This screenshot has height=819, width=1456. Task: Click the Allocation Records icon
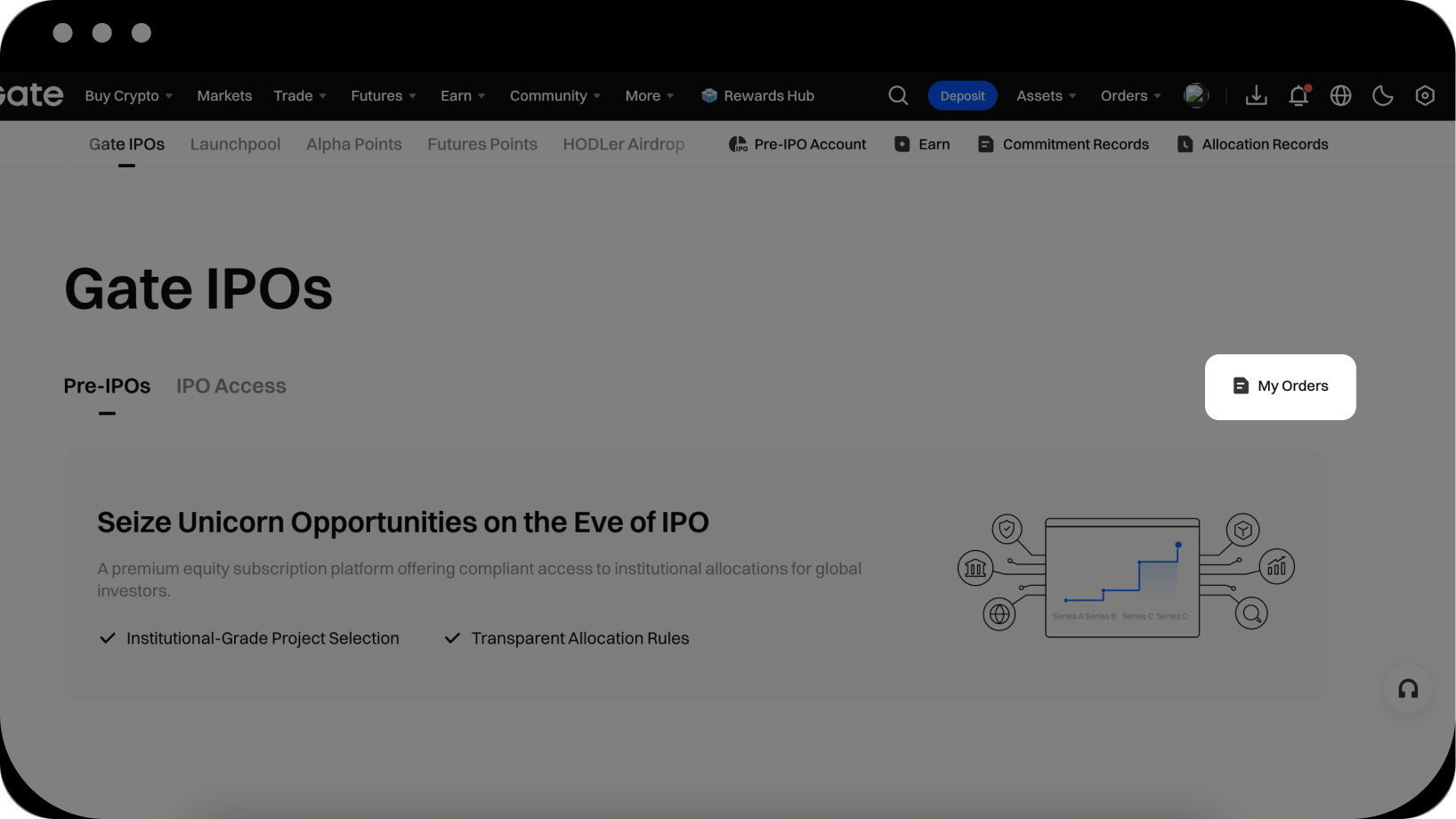pyautogui.click(x=1185, y=144)
